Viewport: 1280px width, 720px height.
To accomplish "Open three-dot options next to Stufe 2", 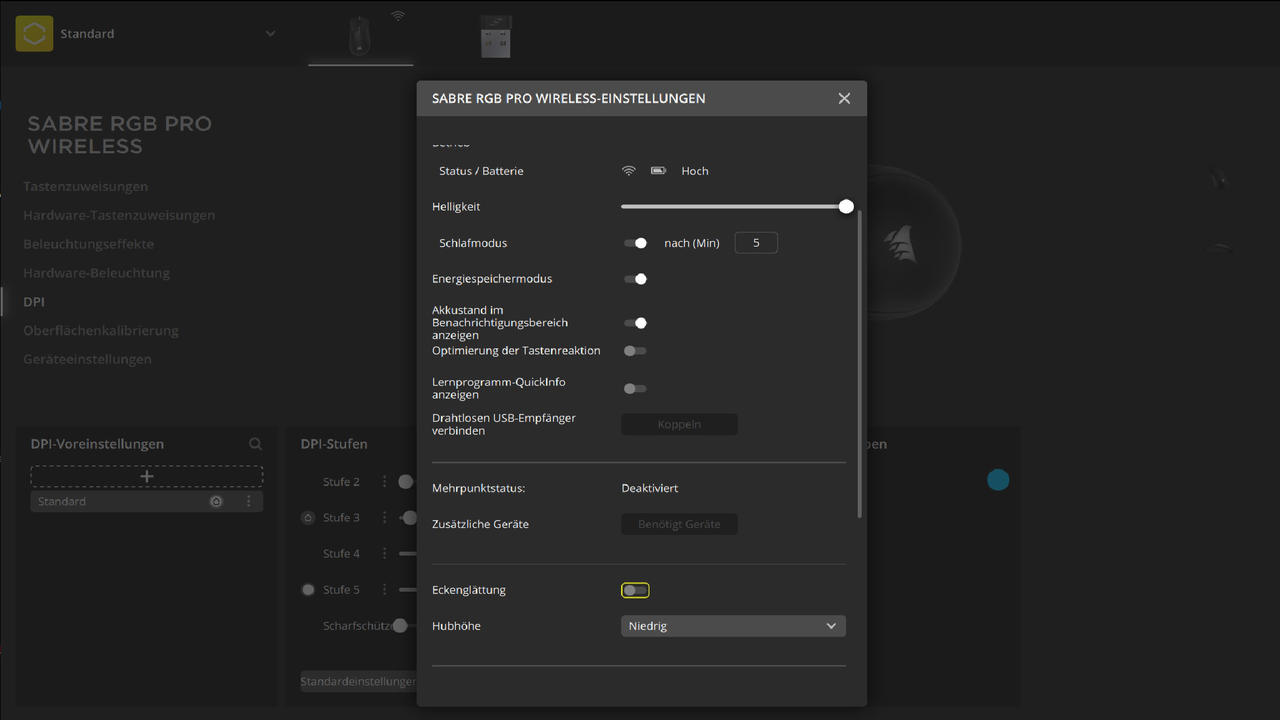I will [x=384, y=482].
